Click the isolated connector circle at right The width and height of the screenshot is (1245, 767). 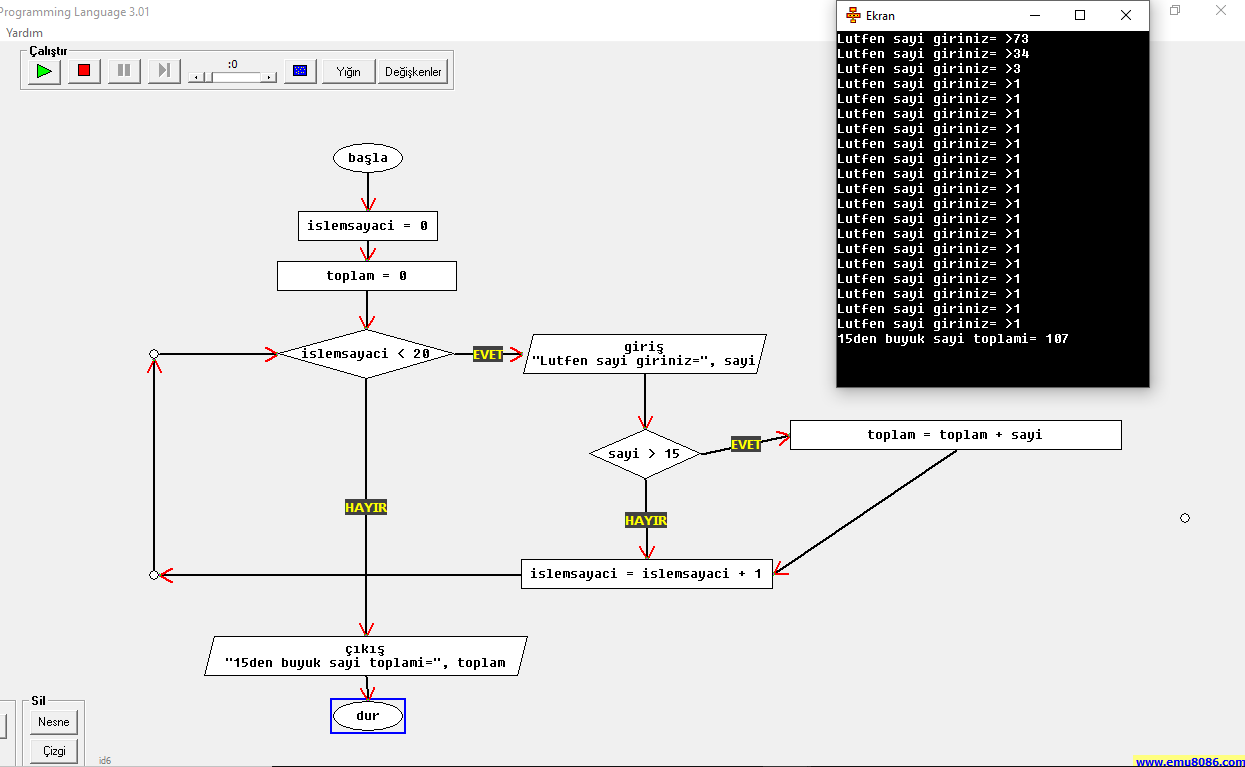click(1185, 518)
